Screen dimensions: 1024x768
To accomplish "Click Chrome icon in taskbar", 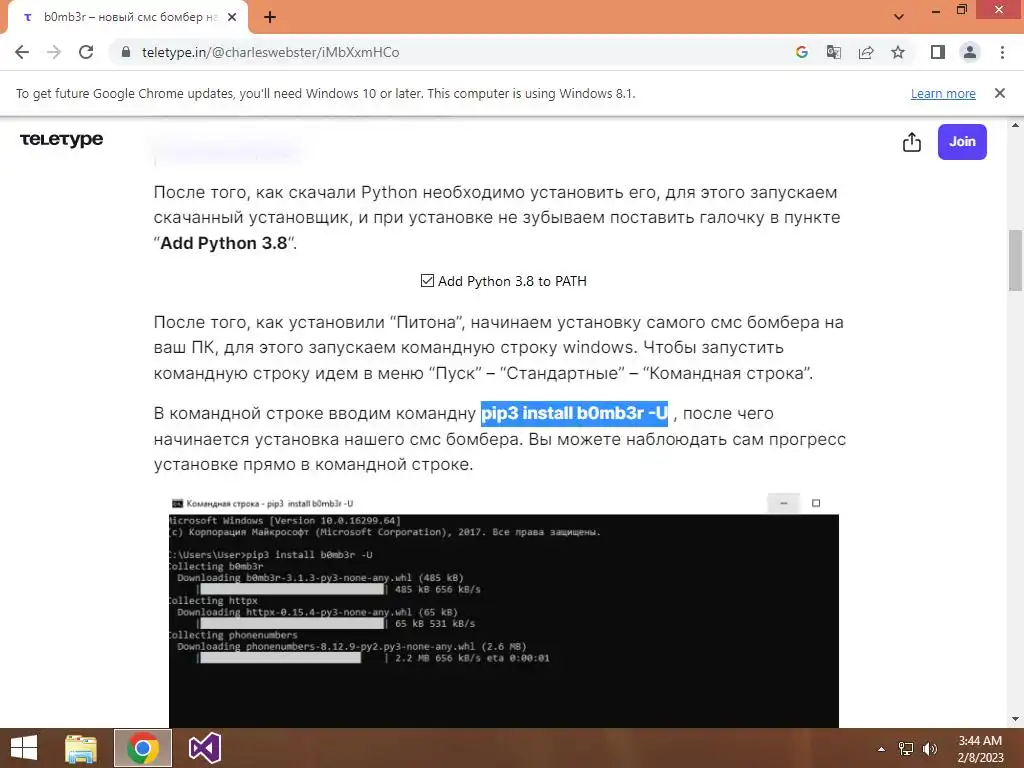I will click(x=143, y=748).
